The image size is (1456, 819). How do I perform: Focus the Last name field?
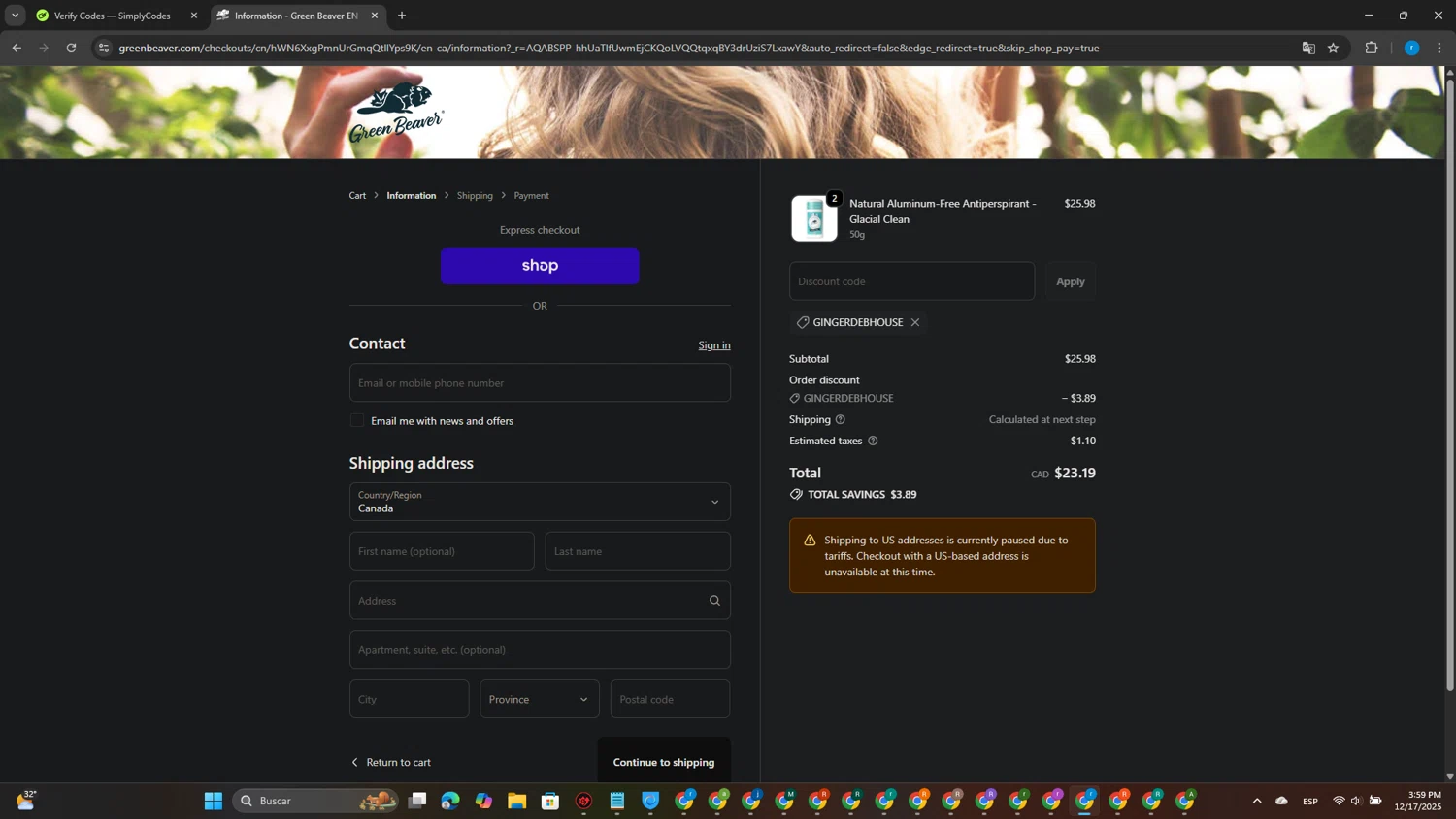click(638, 551)
